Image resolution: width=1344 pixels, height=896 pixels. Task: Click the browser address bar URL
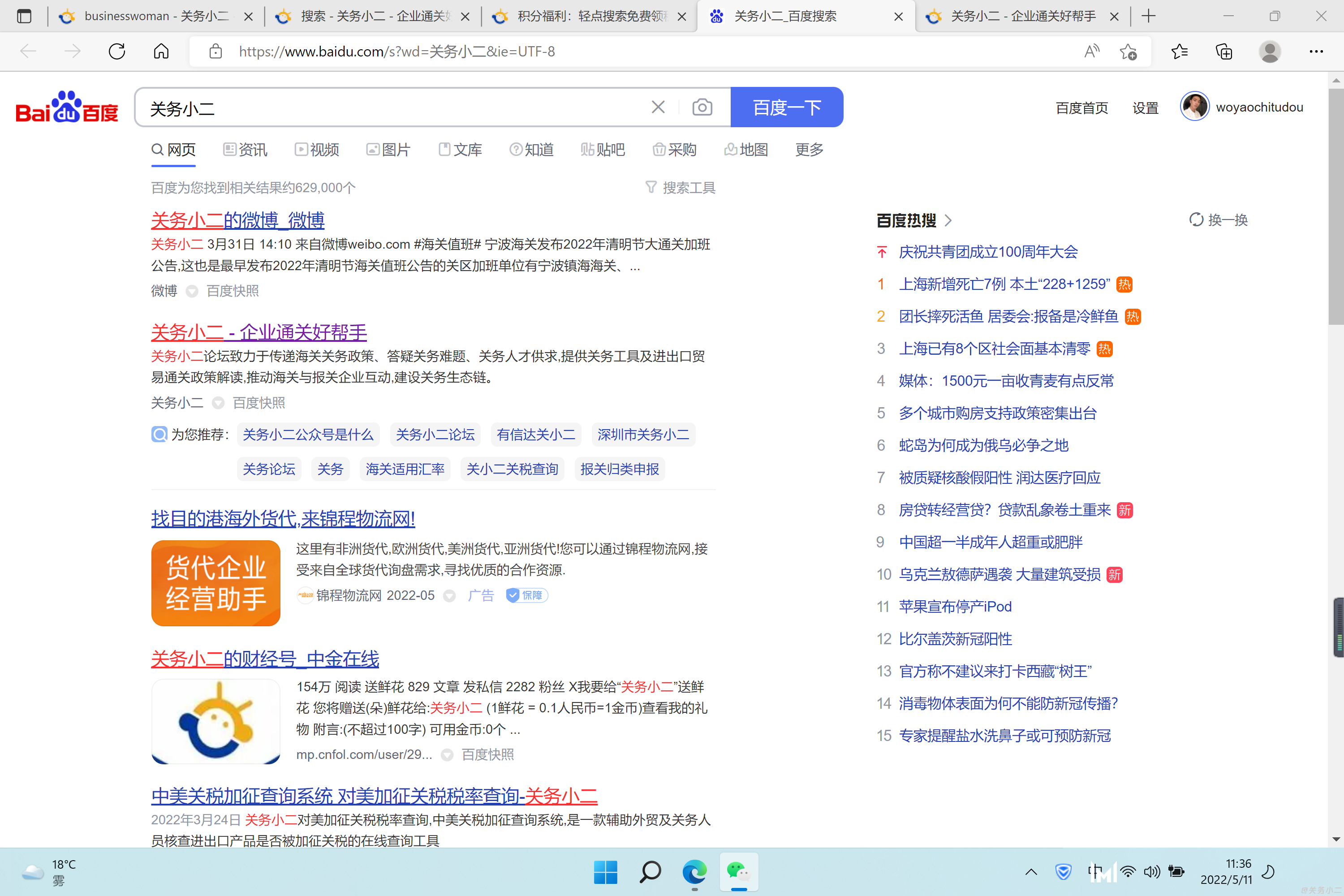[397, 52]
